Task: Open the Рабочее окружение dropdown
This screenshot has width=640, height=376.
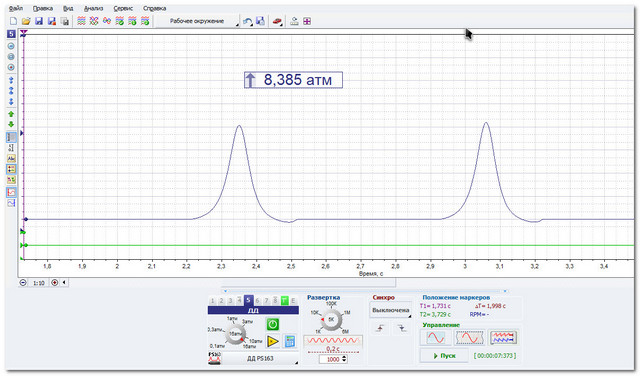Action: tap(198, 21)
